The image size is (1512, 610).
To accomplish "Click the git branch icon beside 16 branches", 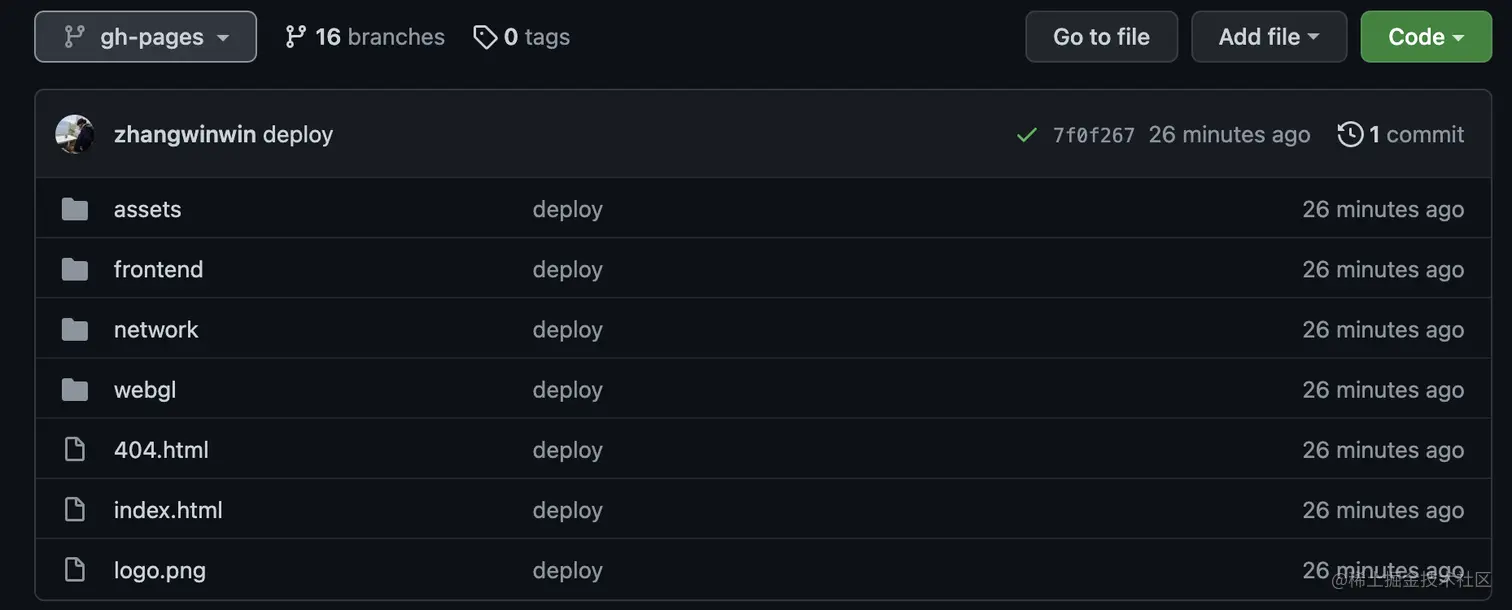I will click(x=295, y=37).
